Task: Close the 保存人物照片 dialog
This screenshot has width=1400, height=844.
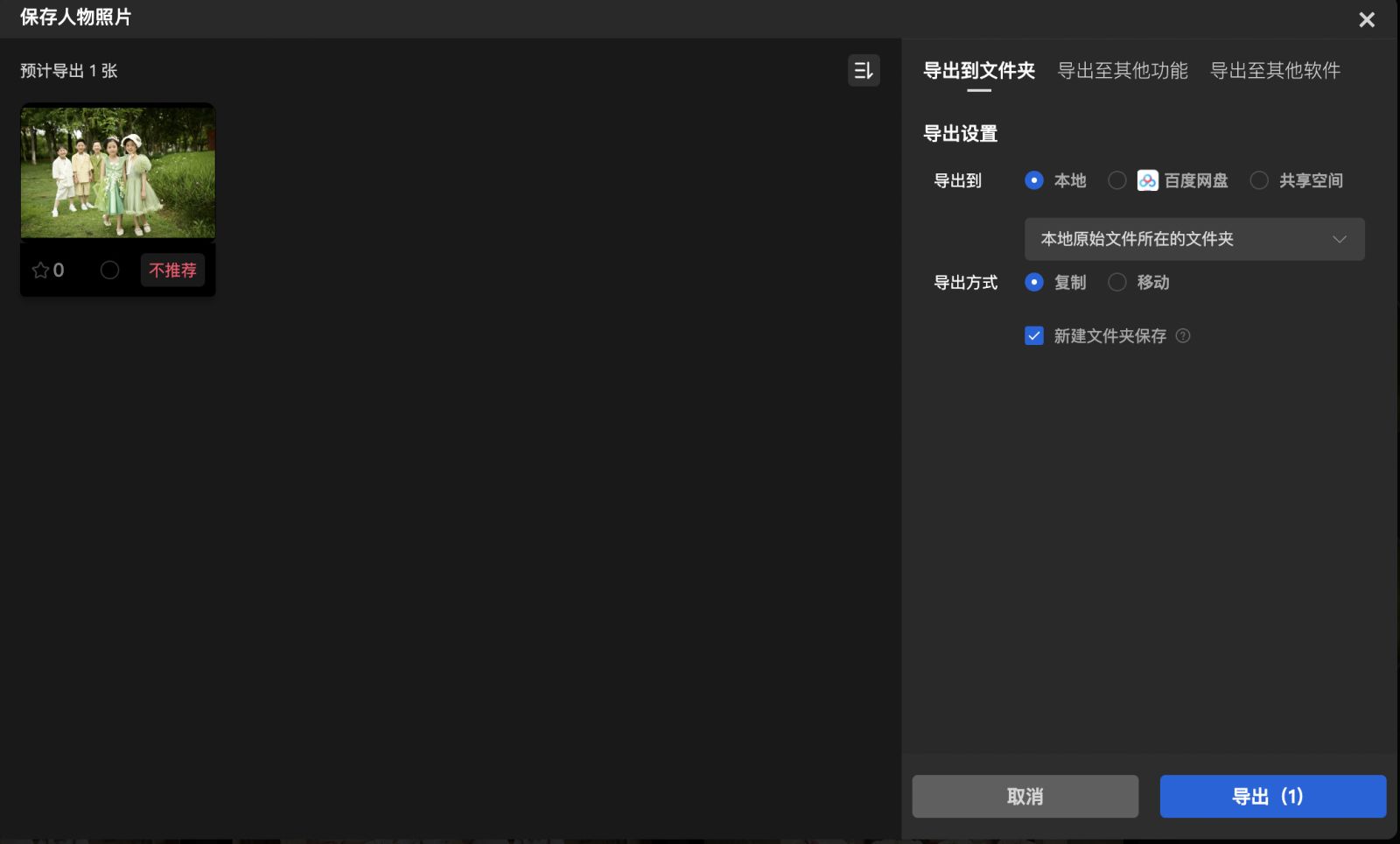Action: click(x=1366, y=19)
